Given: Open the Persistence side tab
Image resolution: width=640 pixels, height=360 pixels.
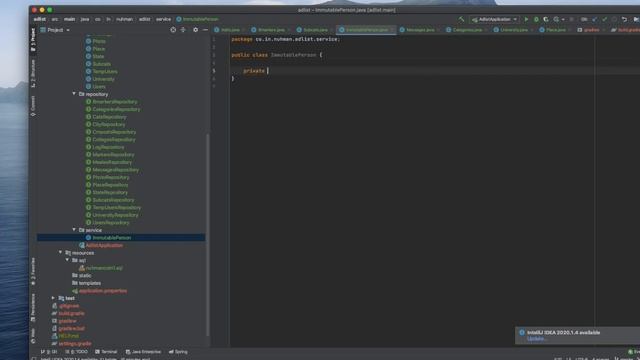Looking at the screenshot, I should (x=33, y=307).
